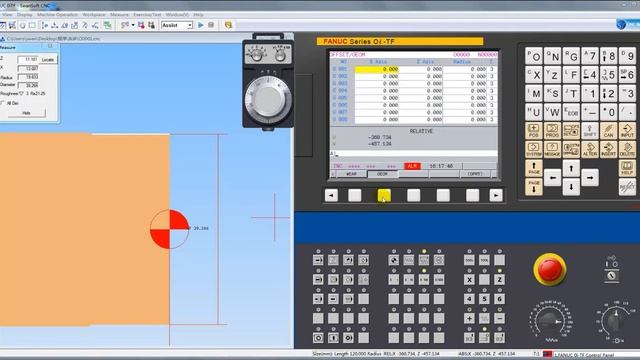Click the blue play arrow in toolbar
The image size is (640, 360).
[x=201, y=25]
